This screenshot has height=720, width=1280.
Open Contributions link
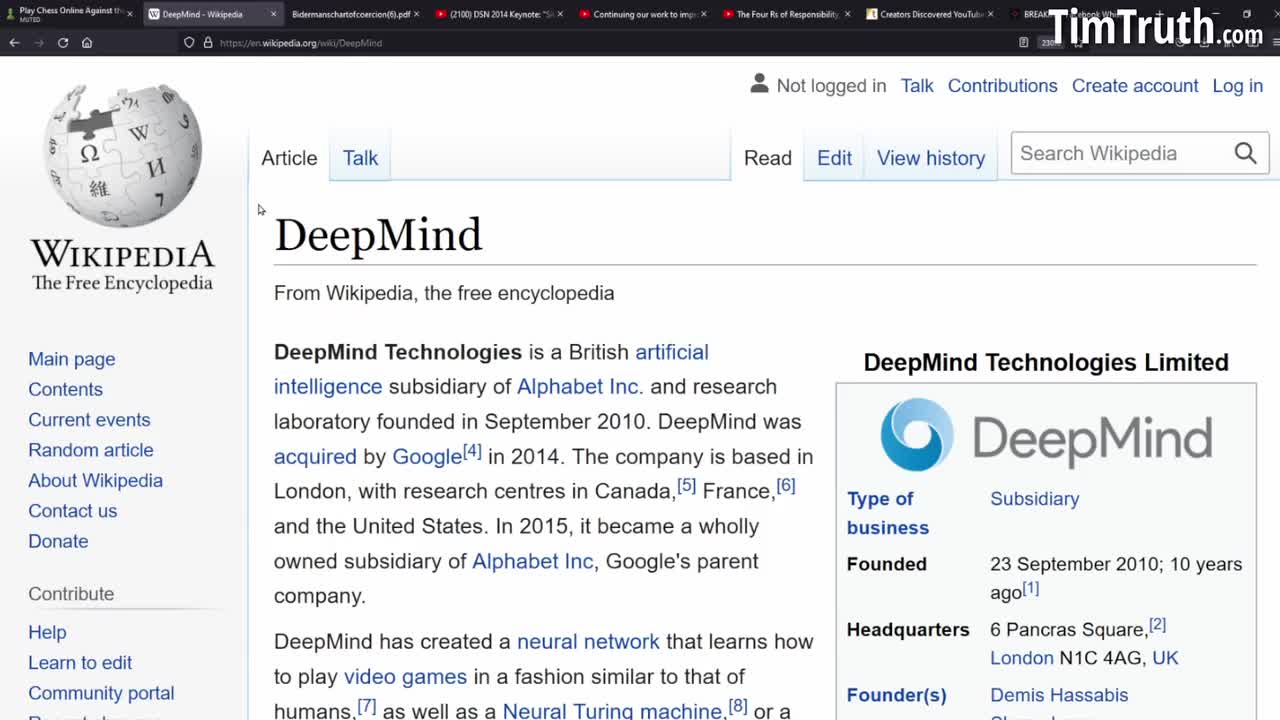coord(1002,86)
